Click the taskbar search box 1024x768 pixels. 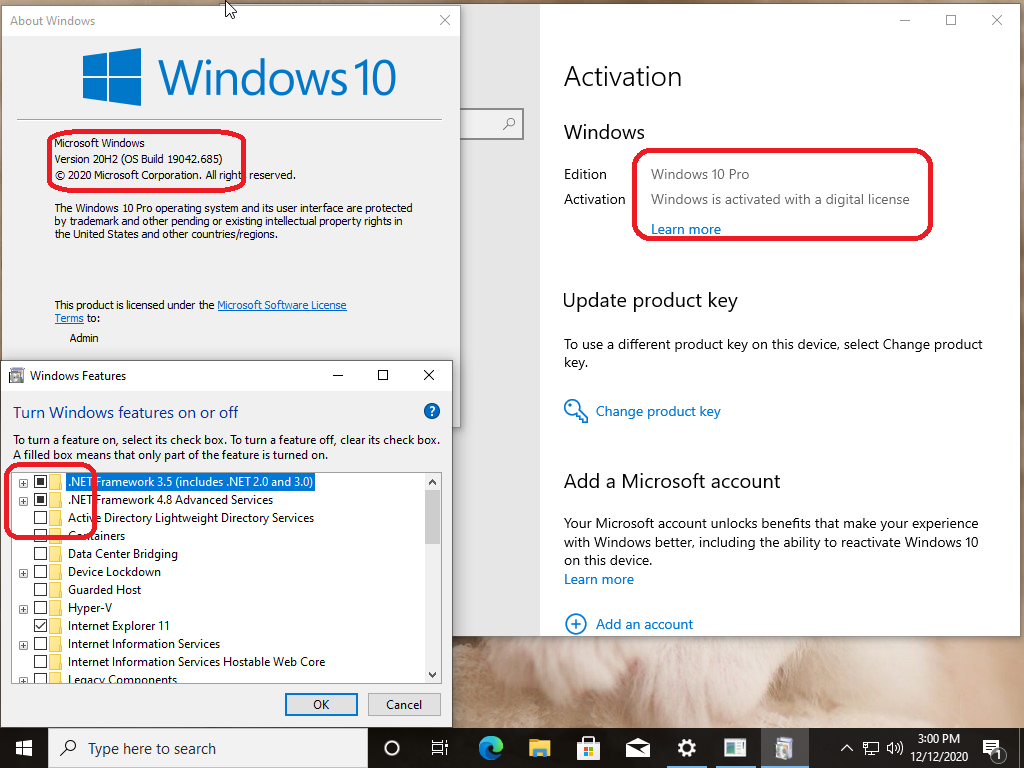pyautogui.click(x=208, y=748)
